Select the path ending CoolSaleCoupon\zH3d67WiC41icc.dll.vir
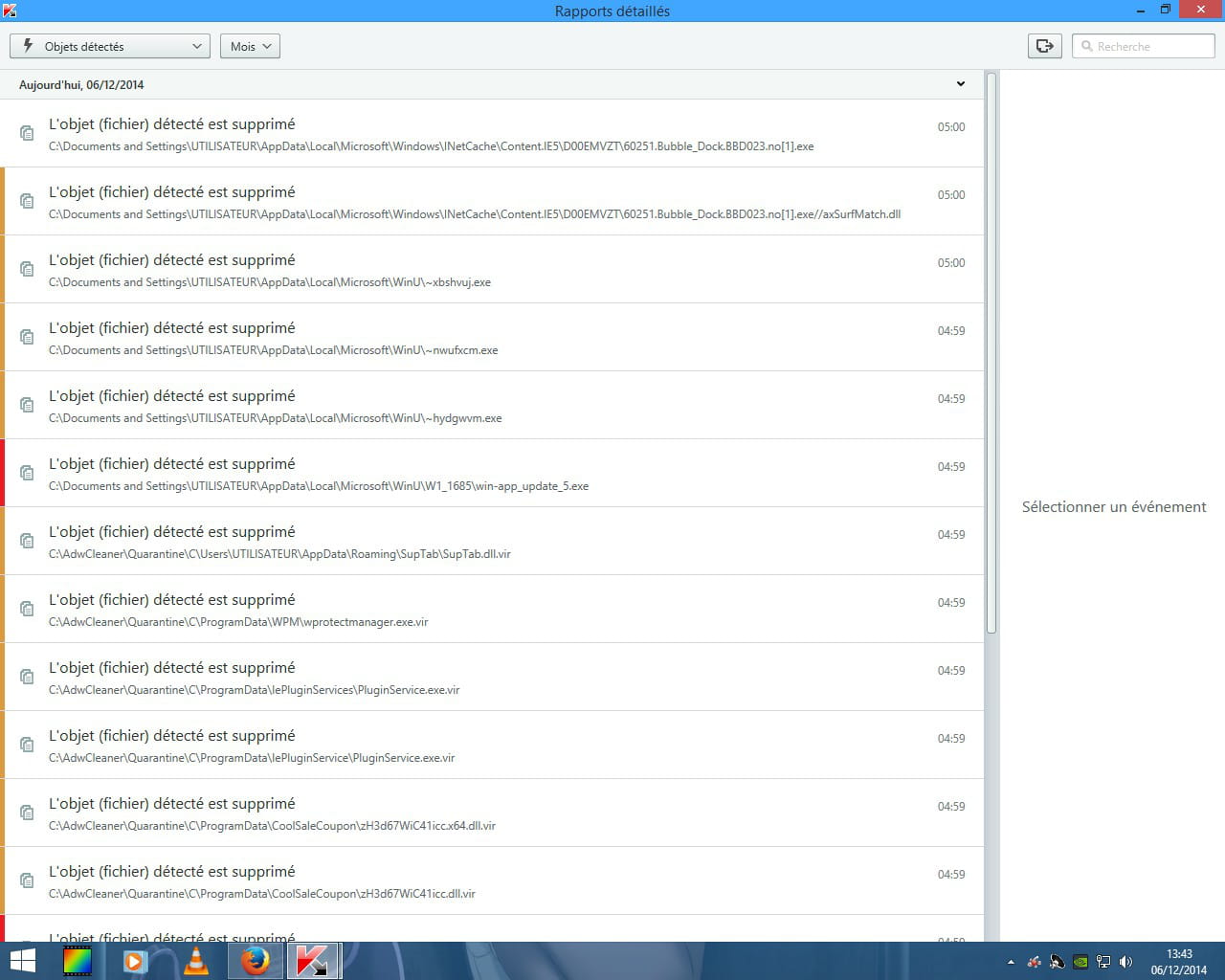 click(262, 894)
